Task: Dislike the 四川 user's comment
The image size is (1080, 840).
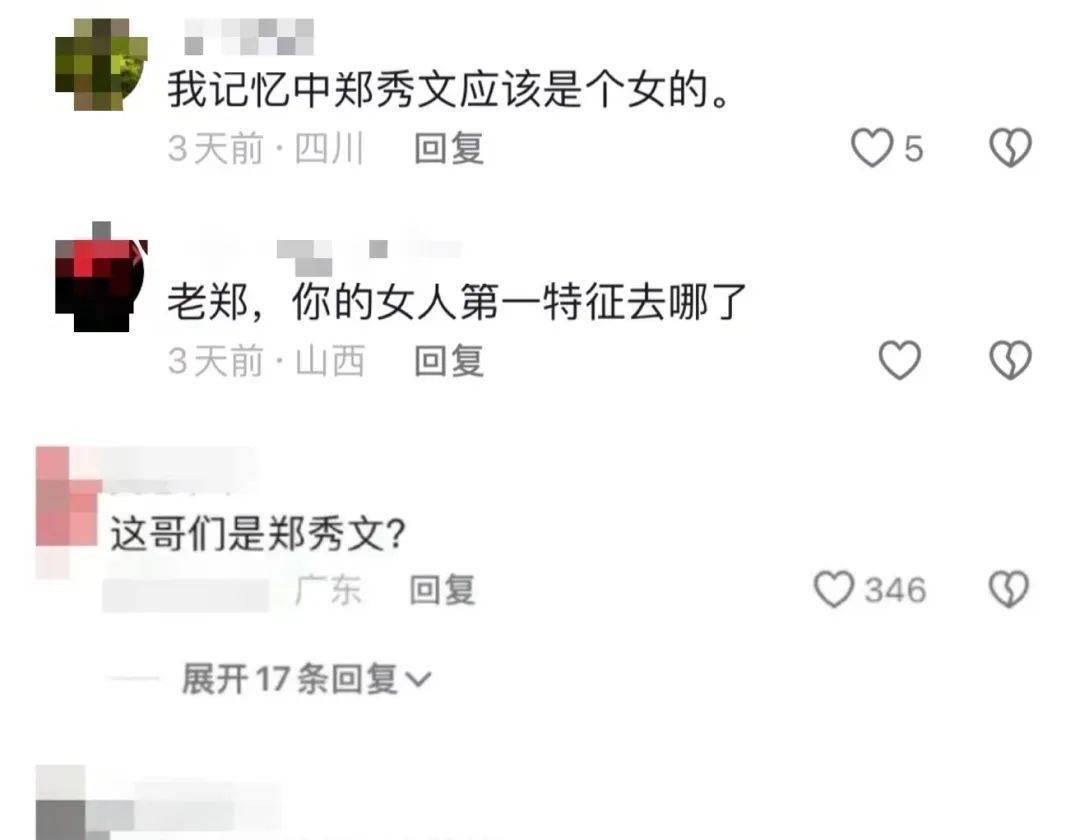Action: [1010, 148]
